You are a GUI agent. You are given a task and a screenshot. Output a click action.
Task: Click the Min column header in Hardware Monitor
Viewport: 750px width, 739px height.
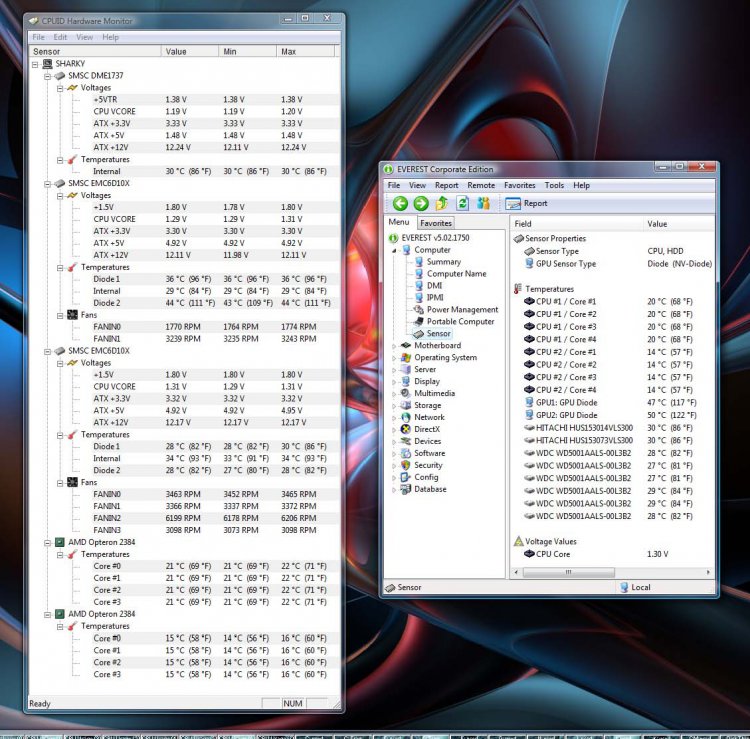point(247,51)
